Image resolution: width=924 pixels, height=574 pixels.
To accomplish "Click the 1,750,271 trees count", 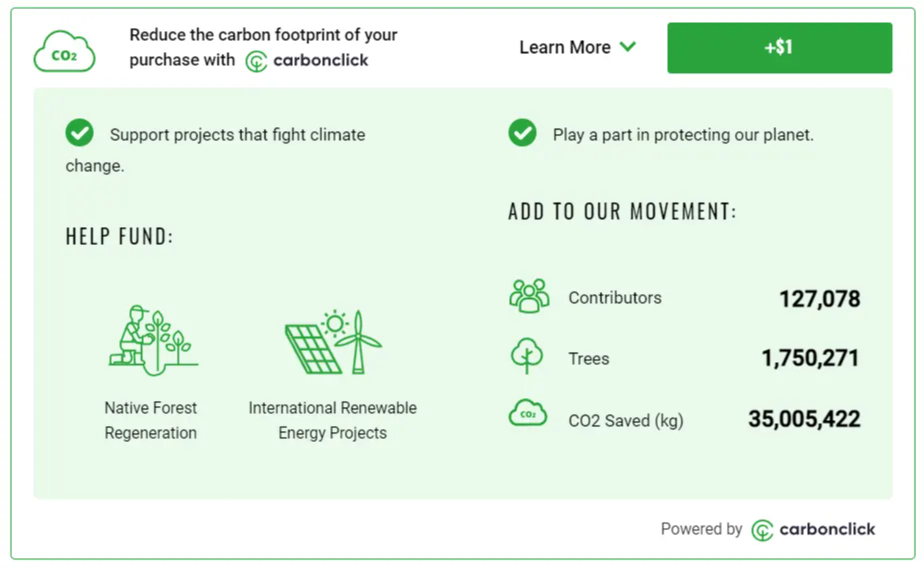I will (x=810, y=358).
